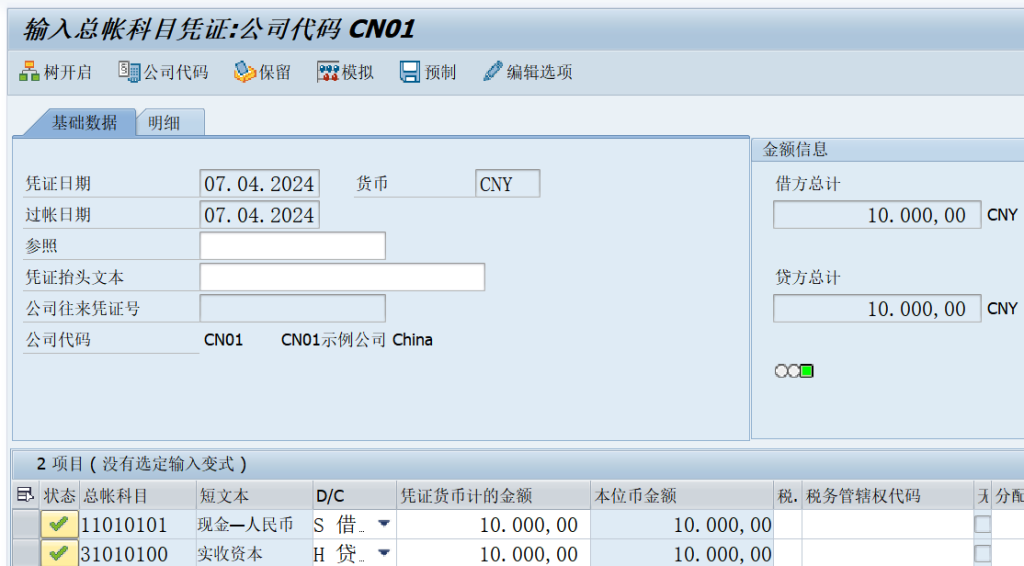Click the green status checkmark for account 31010100

point(59,554)
